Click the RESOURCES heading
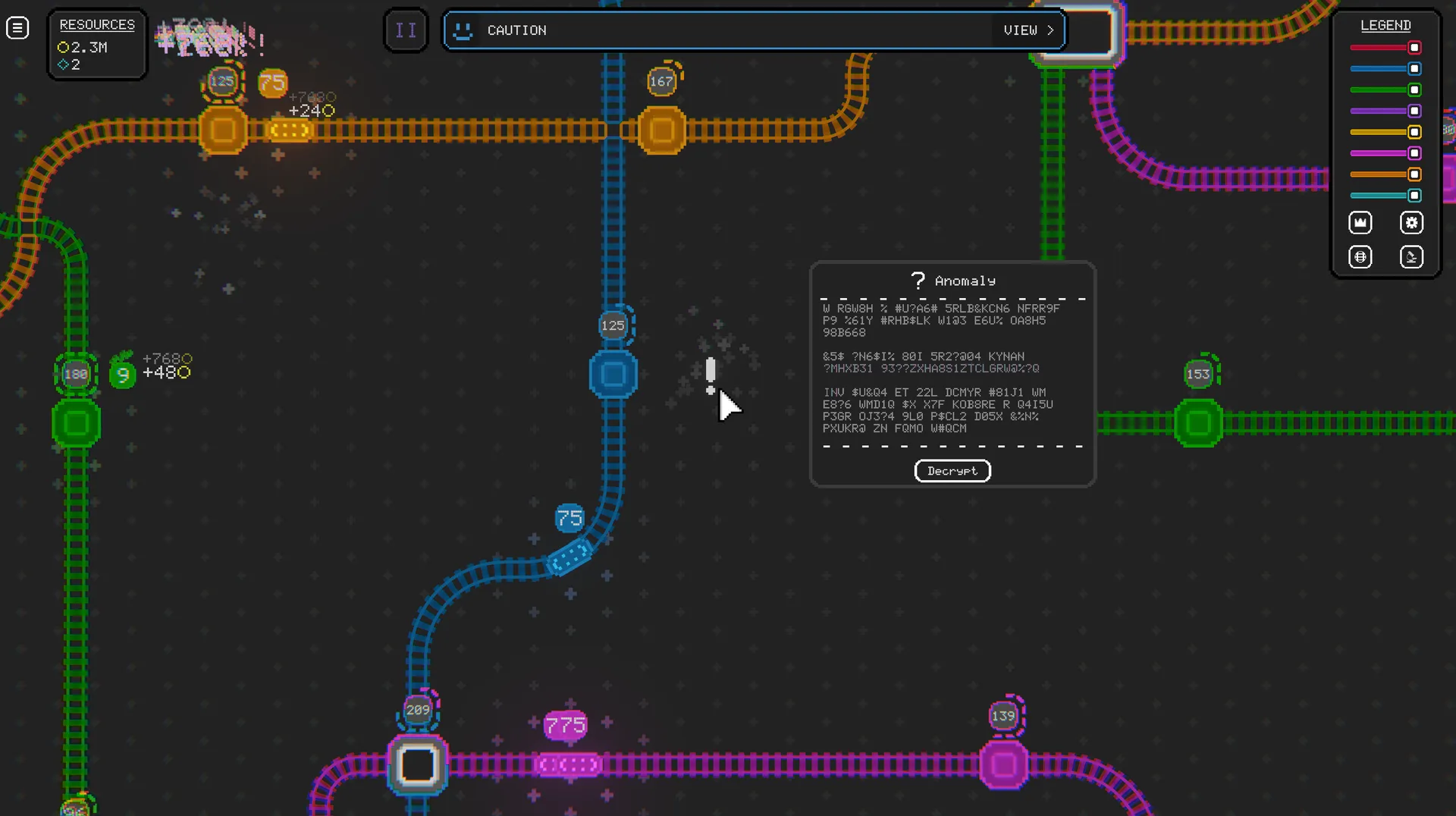 pyautogui.click(x=97, y=25)
